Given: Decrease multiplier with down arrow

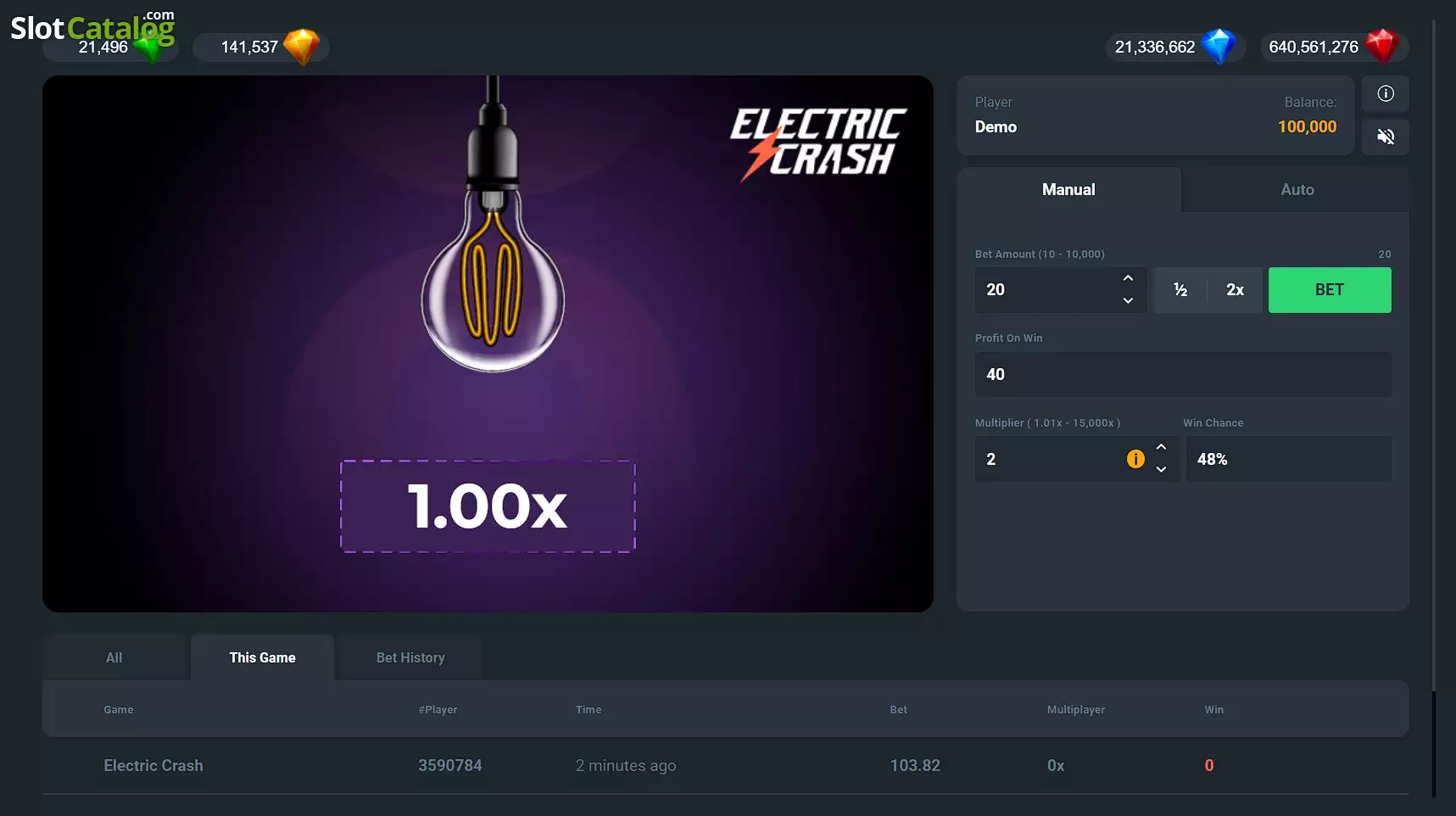Looking at the screenshot, I should coord(1161,469).
